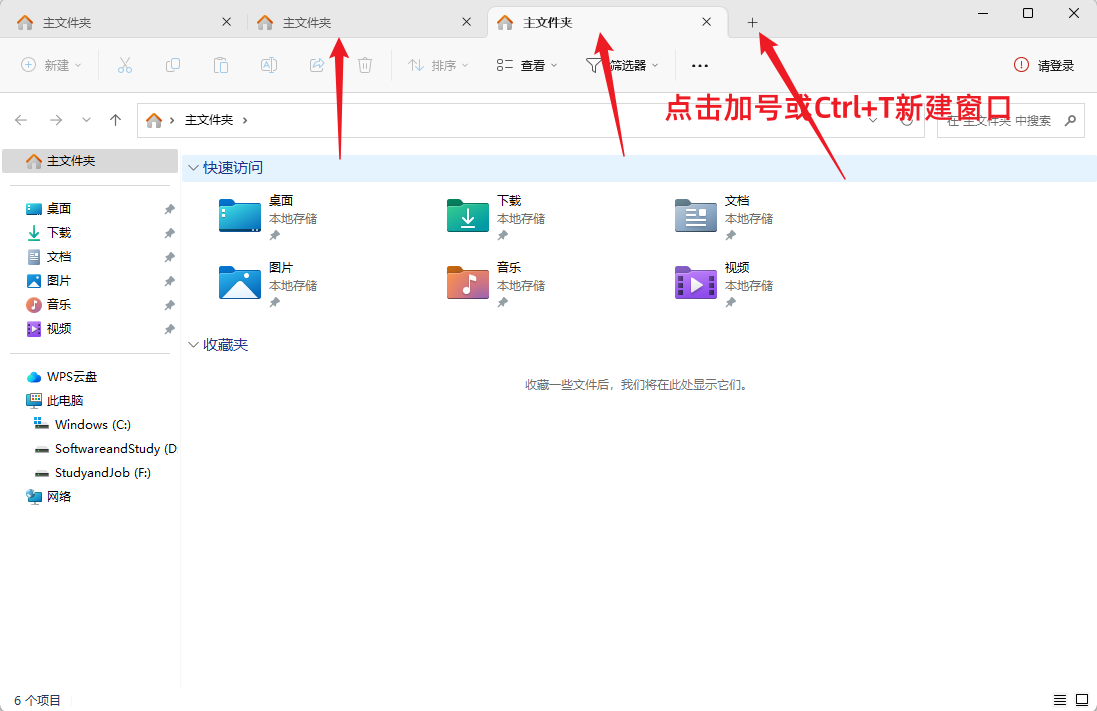The image size is (1097, 711).
Task: Select the Cut icon in the toolbar
Action: pos(124,65)
